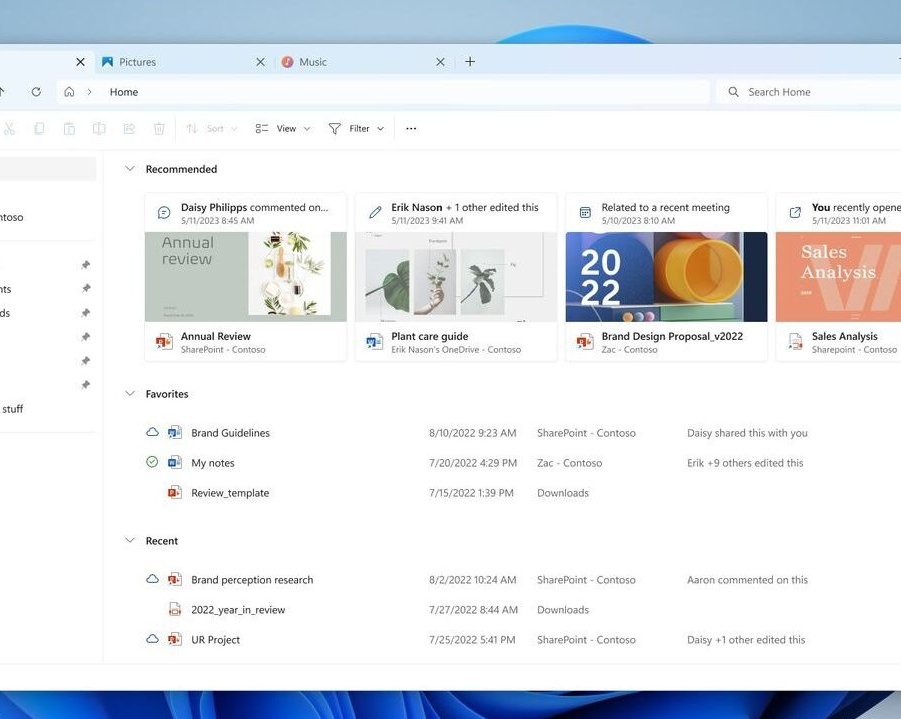Close the first partially visible tab
This screenshot has width=901, height=719.
80,61
